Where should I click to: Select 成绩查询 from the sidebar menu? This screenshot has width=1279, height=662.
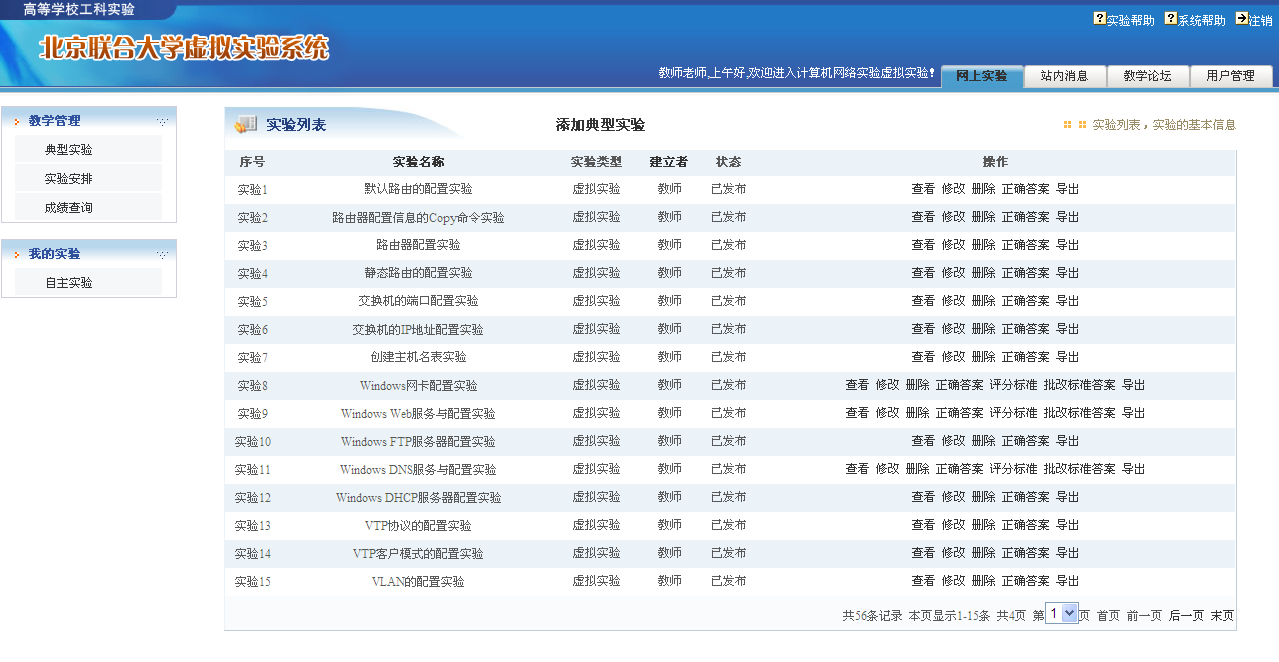click(69, 208)
